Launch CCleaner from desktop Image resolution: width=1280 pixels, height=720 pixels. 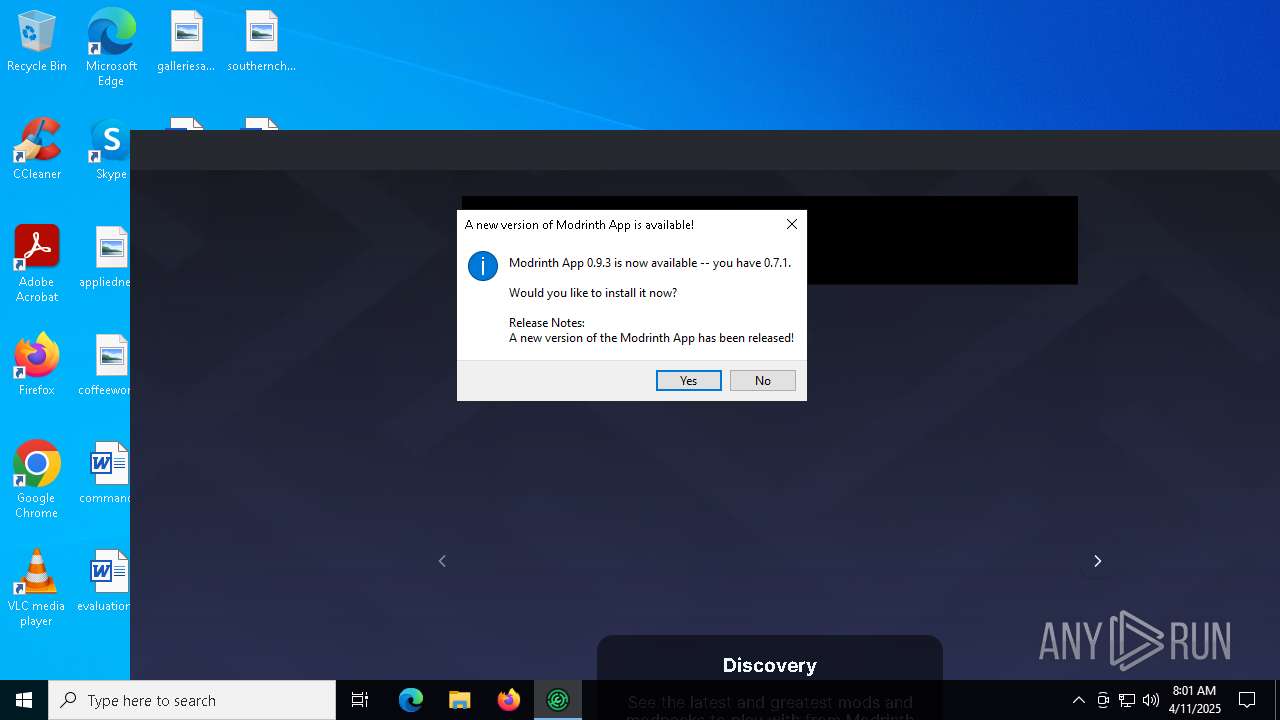(37, 150)
